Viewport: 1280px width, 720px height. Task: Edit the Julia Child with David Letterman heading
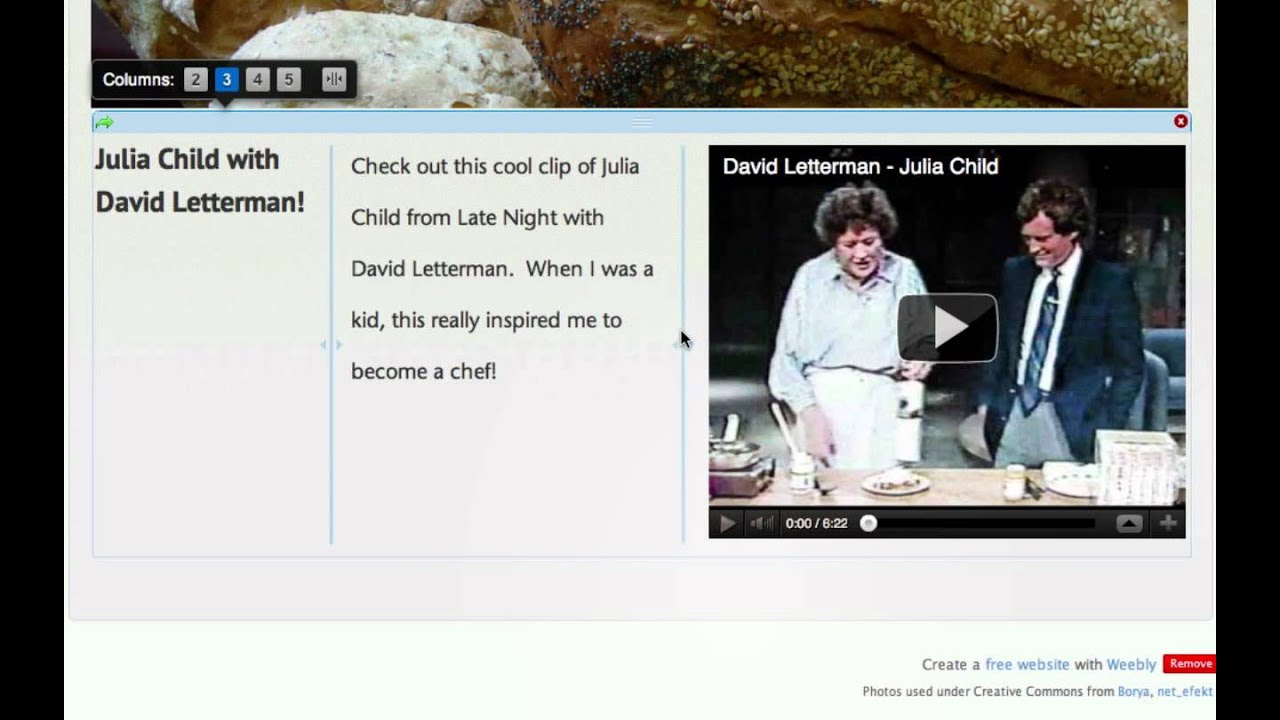tap(200, 180)
